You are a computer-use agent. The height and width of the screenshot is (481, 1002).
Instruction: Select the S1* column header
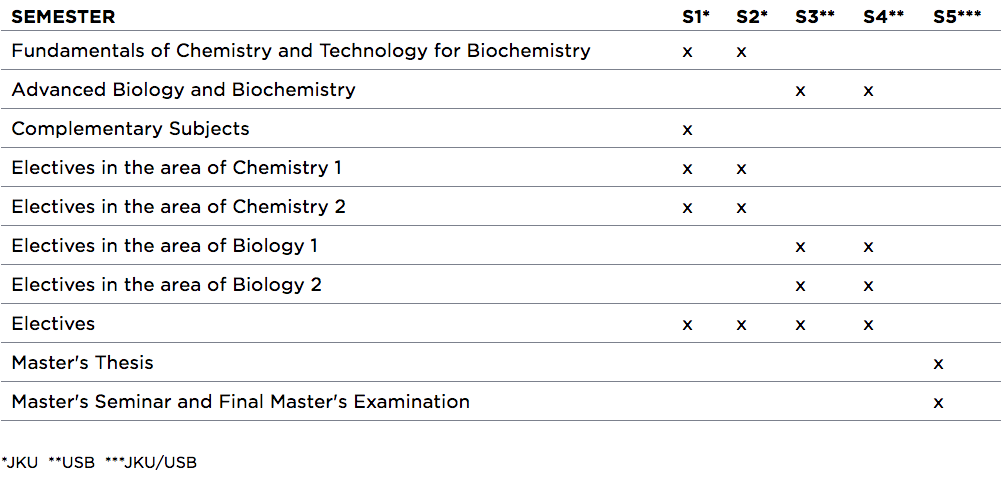pos(695,17)
